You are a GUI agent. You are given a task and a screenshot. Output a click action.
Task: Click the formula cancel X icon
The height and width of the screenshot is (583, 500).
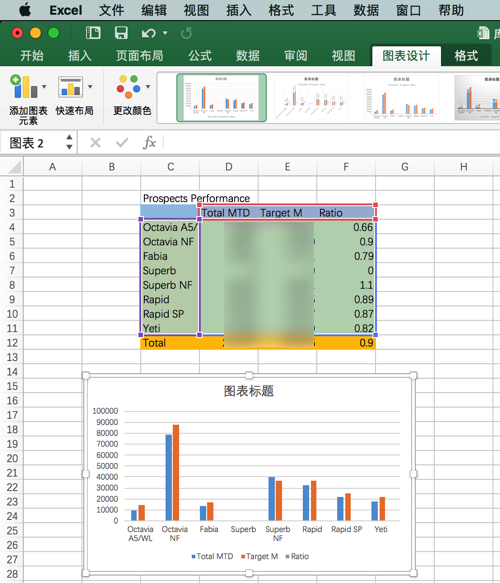coord(96,142)
